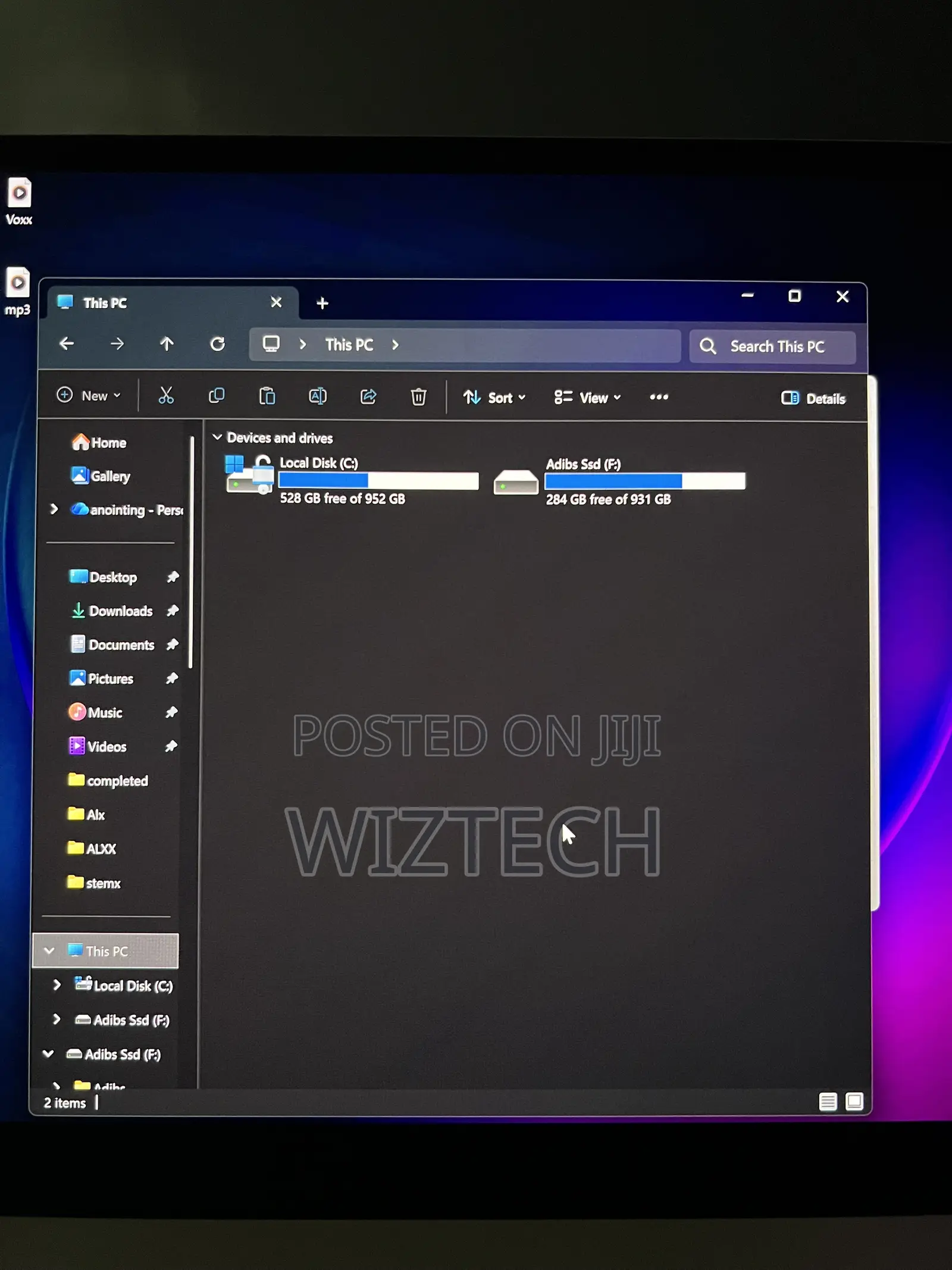Refresh the This PC view
Screen dimensions: 952x1270
click(218, 344)
